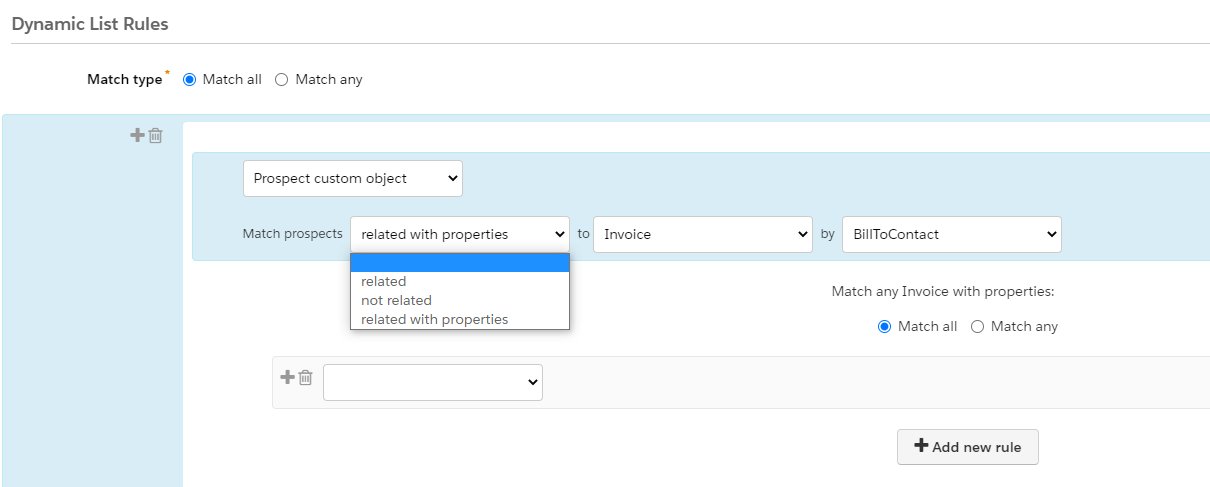
Task: Click the 'Match any Invoice with properties' text
Action: 943,292
